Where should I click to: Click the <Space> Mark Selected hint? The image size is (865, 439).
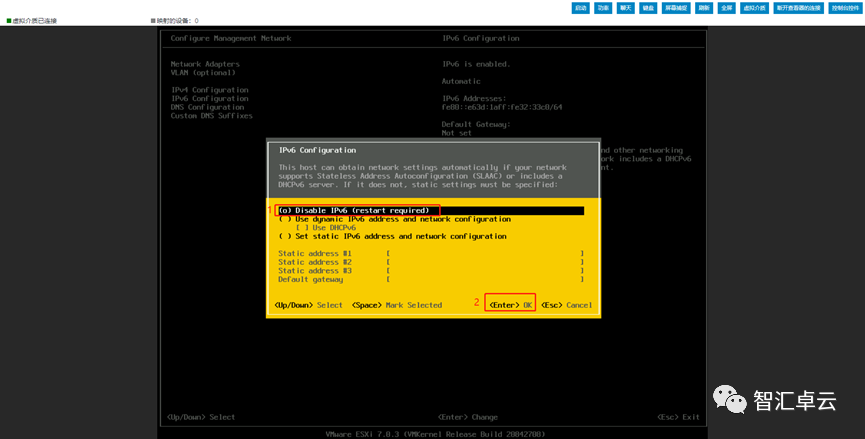pos(397,305)
